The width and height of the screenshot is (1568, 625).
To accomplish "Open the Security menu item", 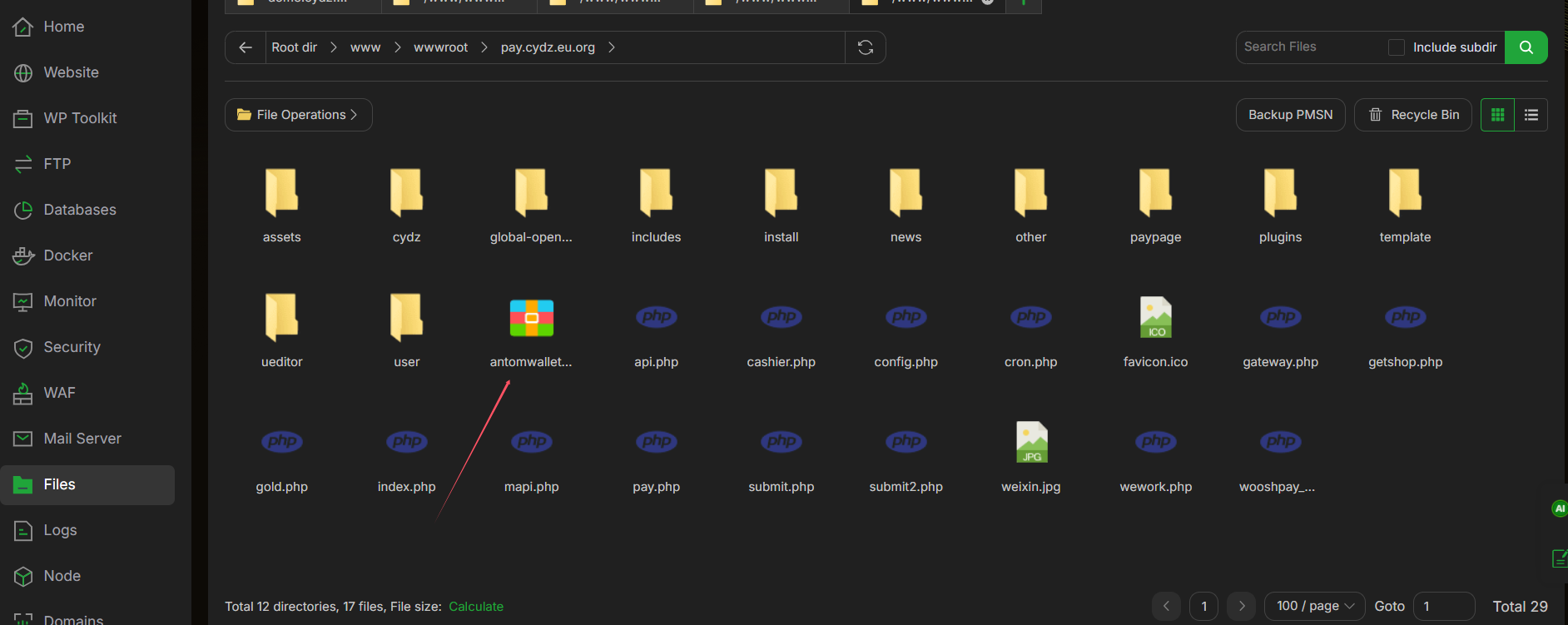I will 72,347.
